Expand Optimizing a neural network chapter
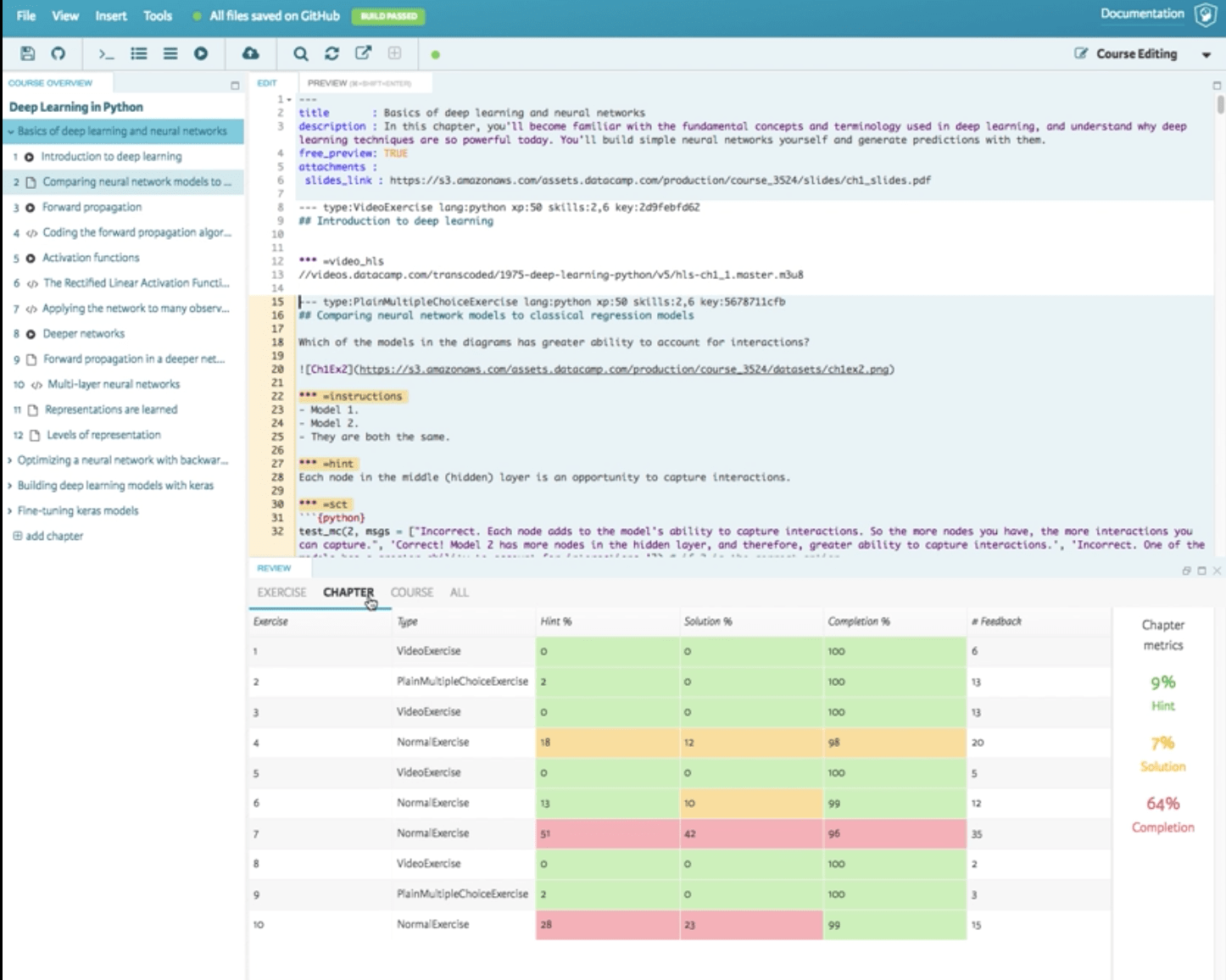This screenshot has height=980, width=1226. coord(9,460)
